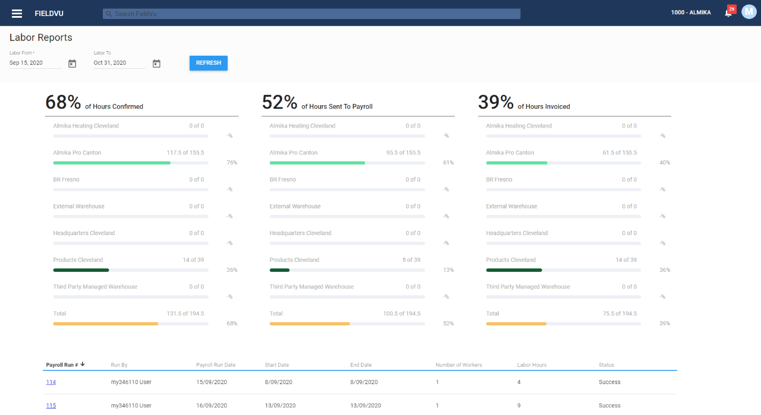Toggle sort arrow on Payroll Run #
Viewport: 761px width, 415px height.
click(x=83, y=364)
